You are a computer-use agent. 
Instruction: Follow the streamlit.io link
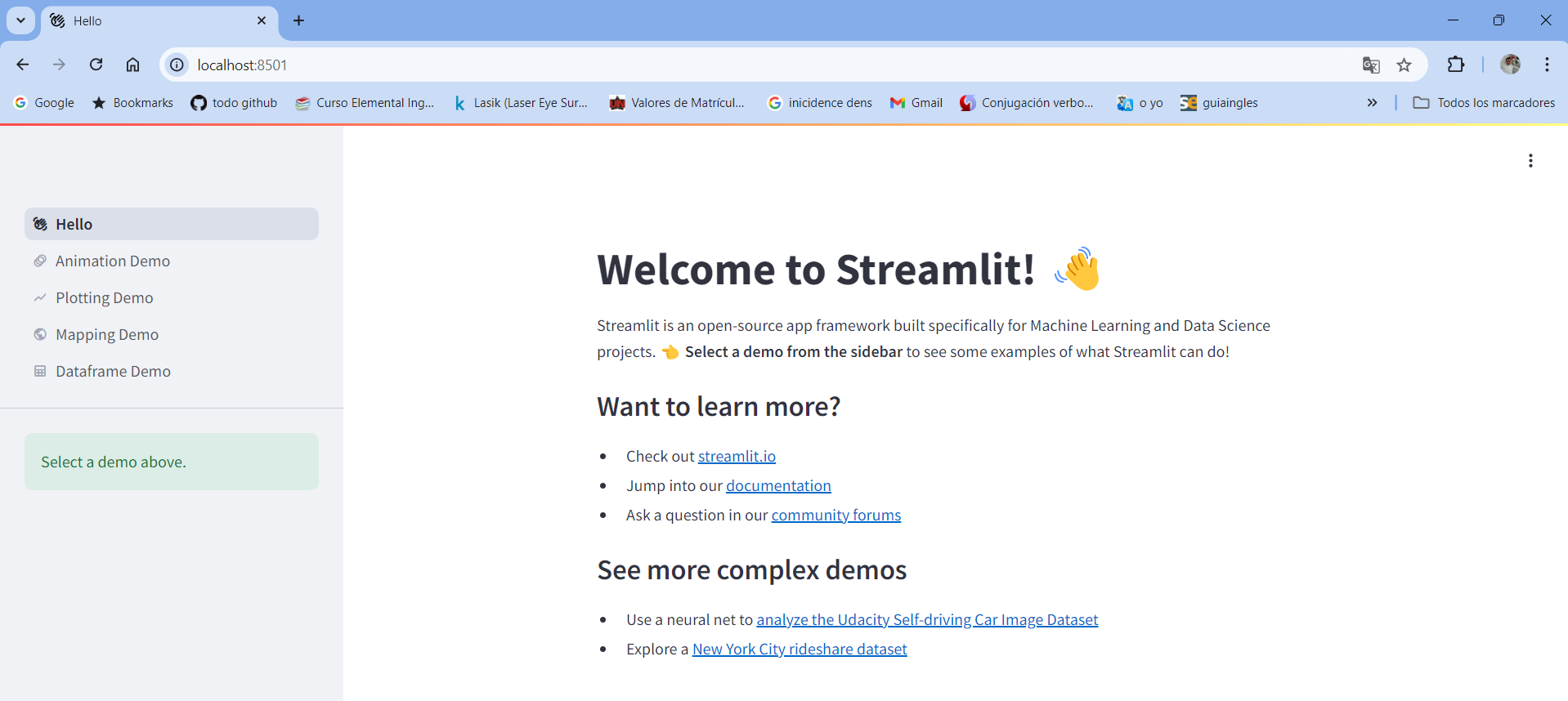pos(737,457)
